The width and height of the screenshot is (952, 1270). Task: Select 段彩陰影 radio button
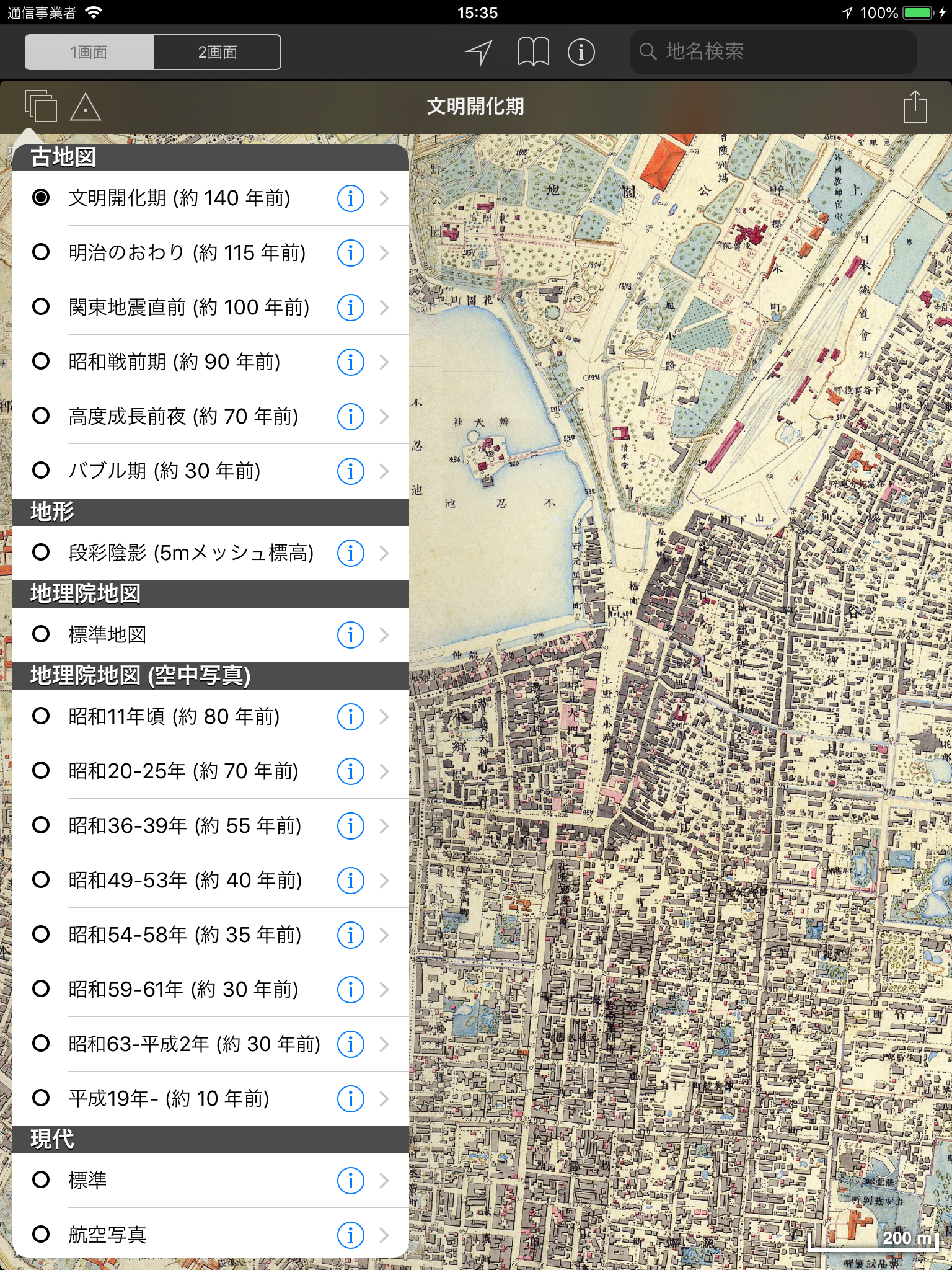click(41, 553)
